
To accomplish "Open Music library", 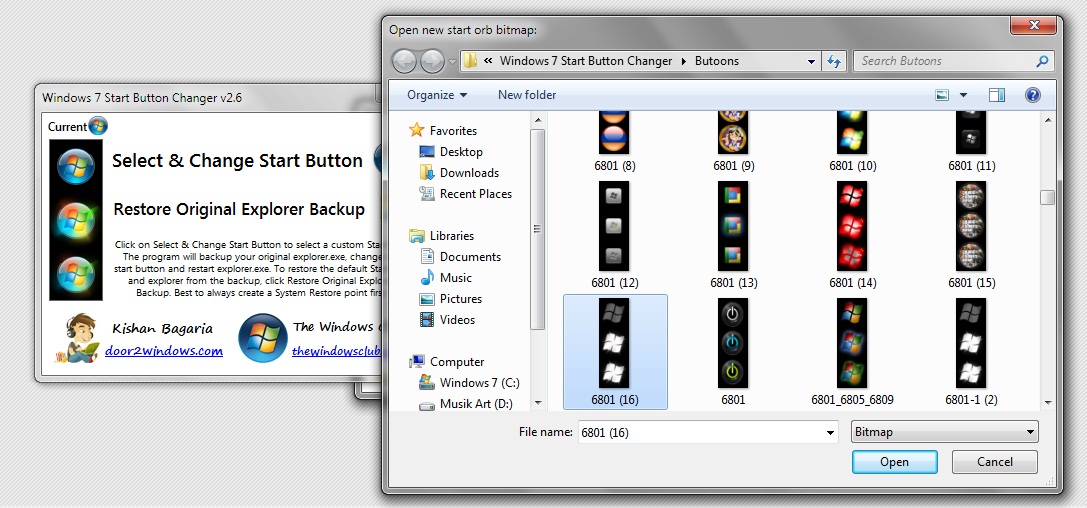I will coord(446,277).
